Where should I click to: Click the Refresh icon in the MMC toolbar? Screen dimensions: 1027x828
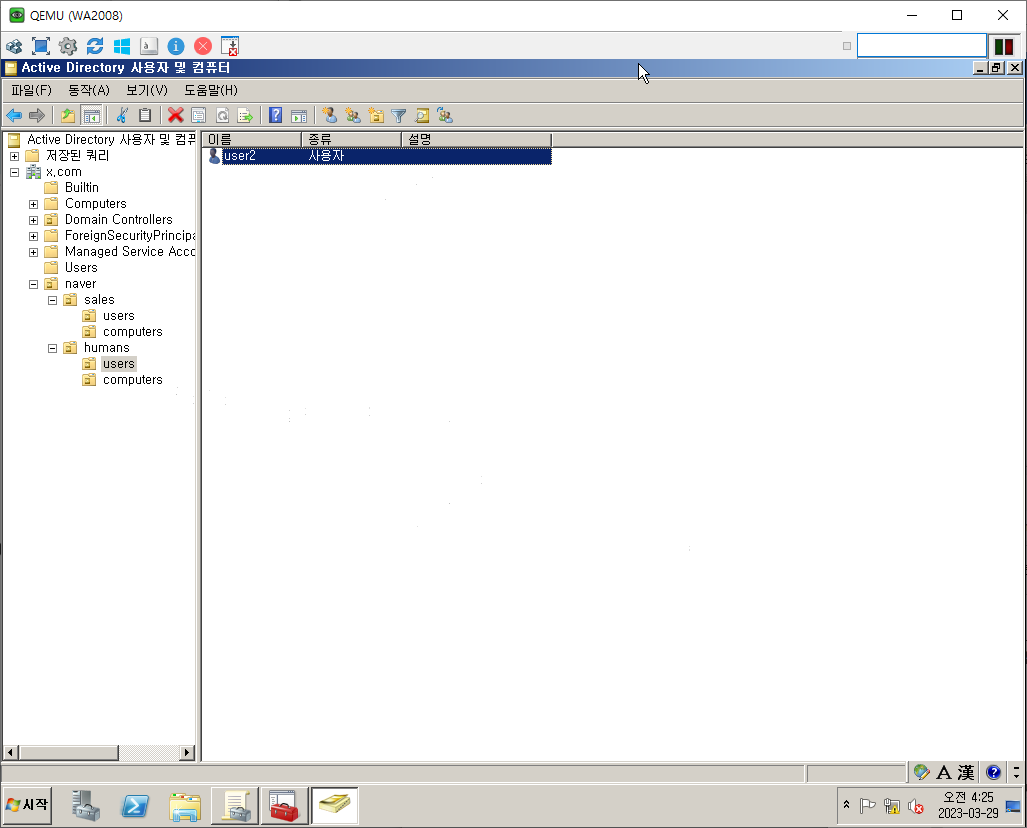point(222,116)
